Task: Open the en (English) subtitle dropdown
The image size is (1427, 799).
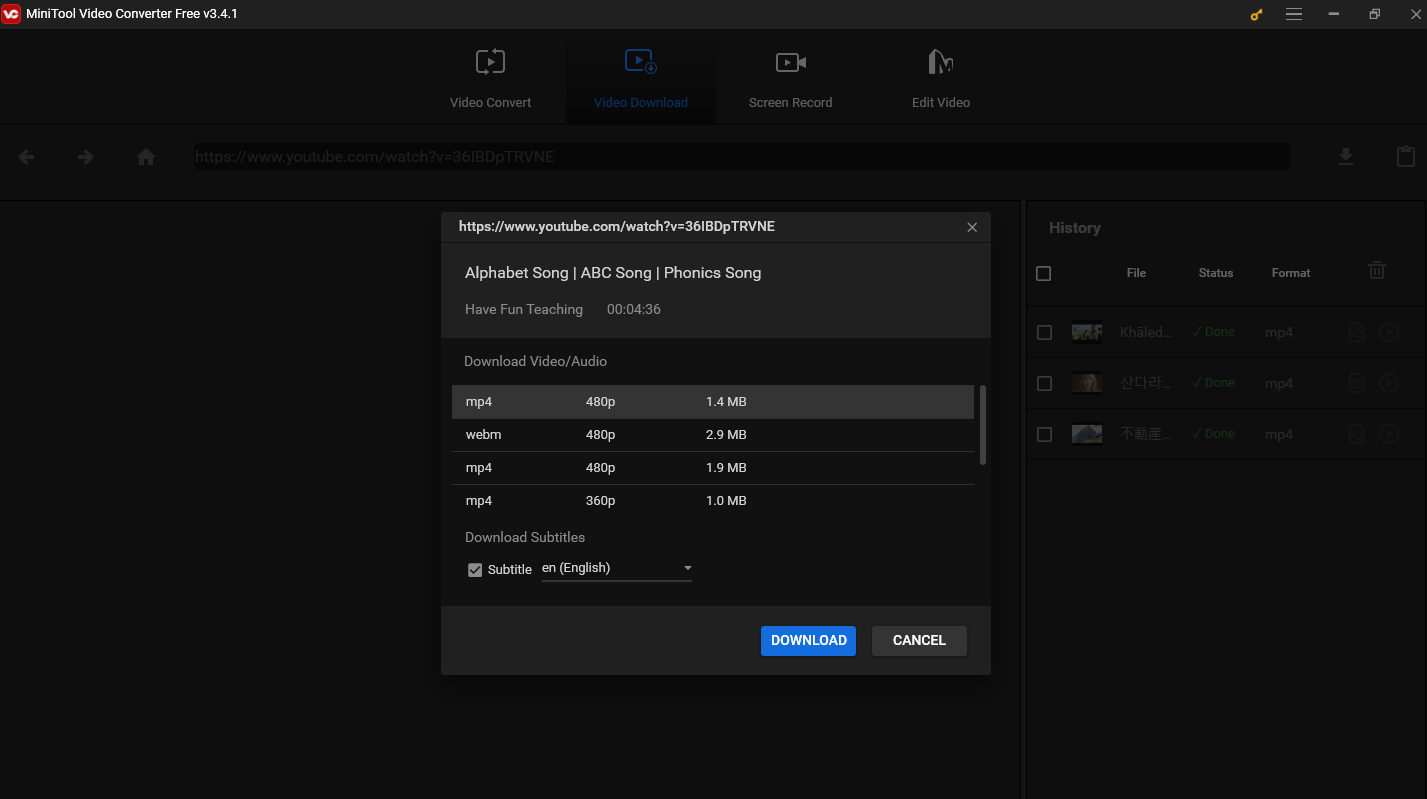Action: pyautogui.click(x=617, y=568)
